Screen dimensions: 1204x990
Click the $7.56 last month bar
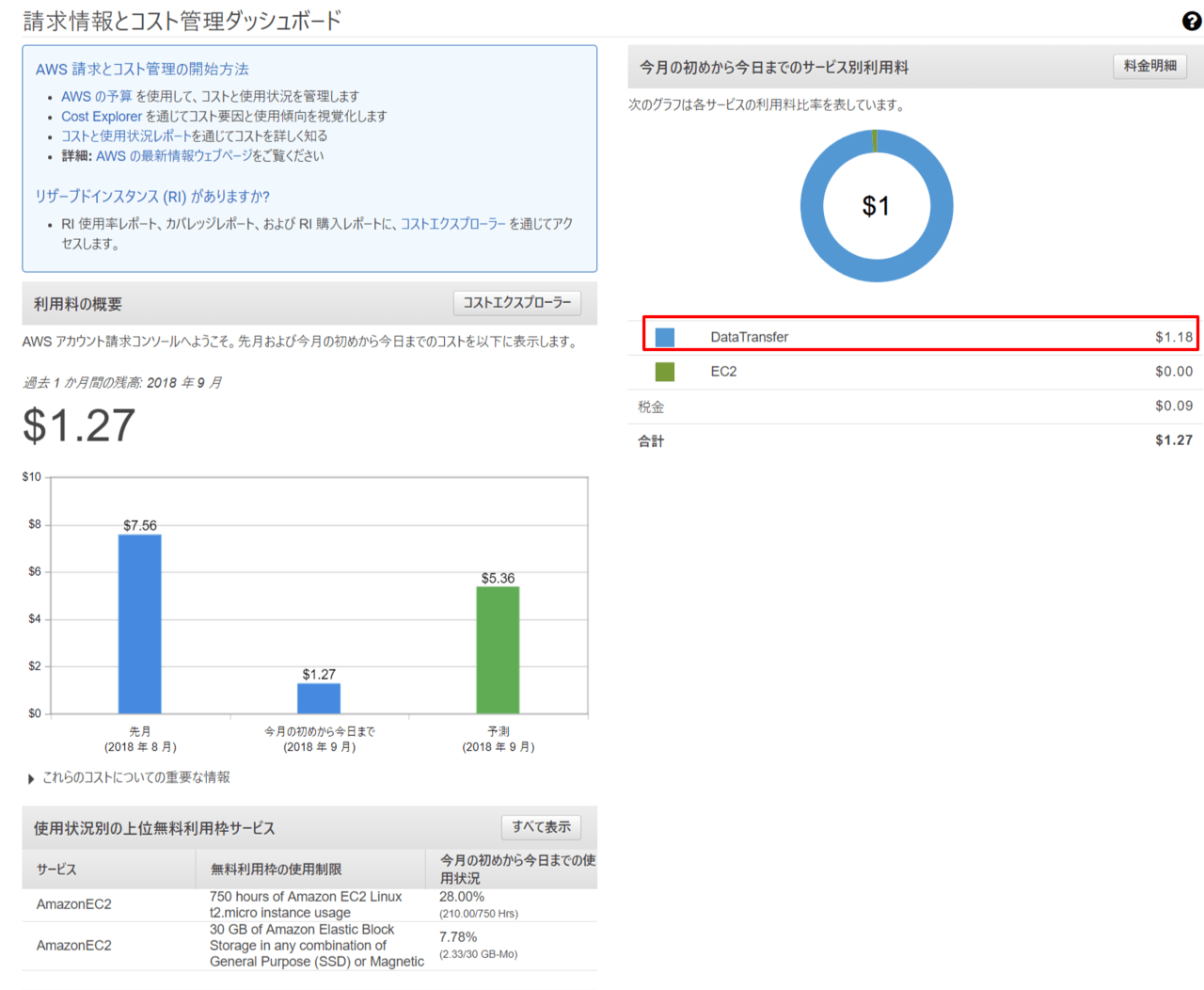pyautogui.click(x=139, y=623)
